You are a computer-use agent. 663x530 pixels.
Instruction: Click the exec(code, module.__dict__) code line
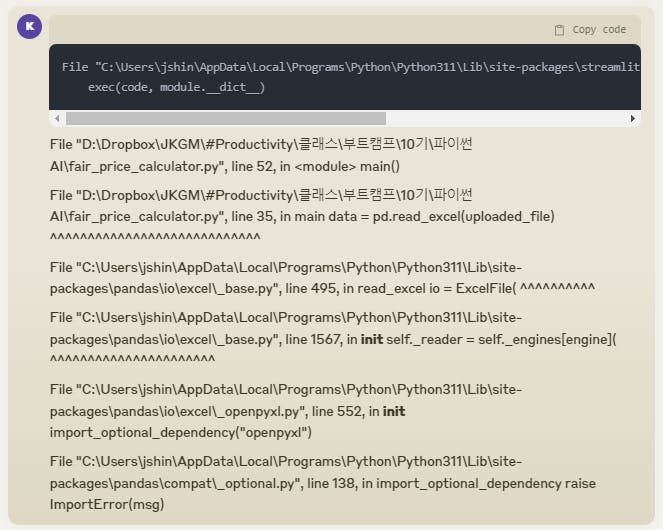pyautogui.click(x=176, y=87)
